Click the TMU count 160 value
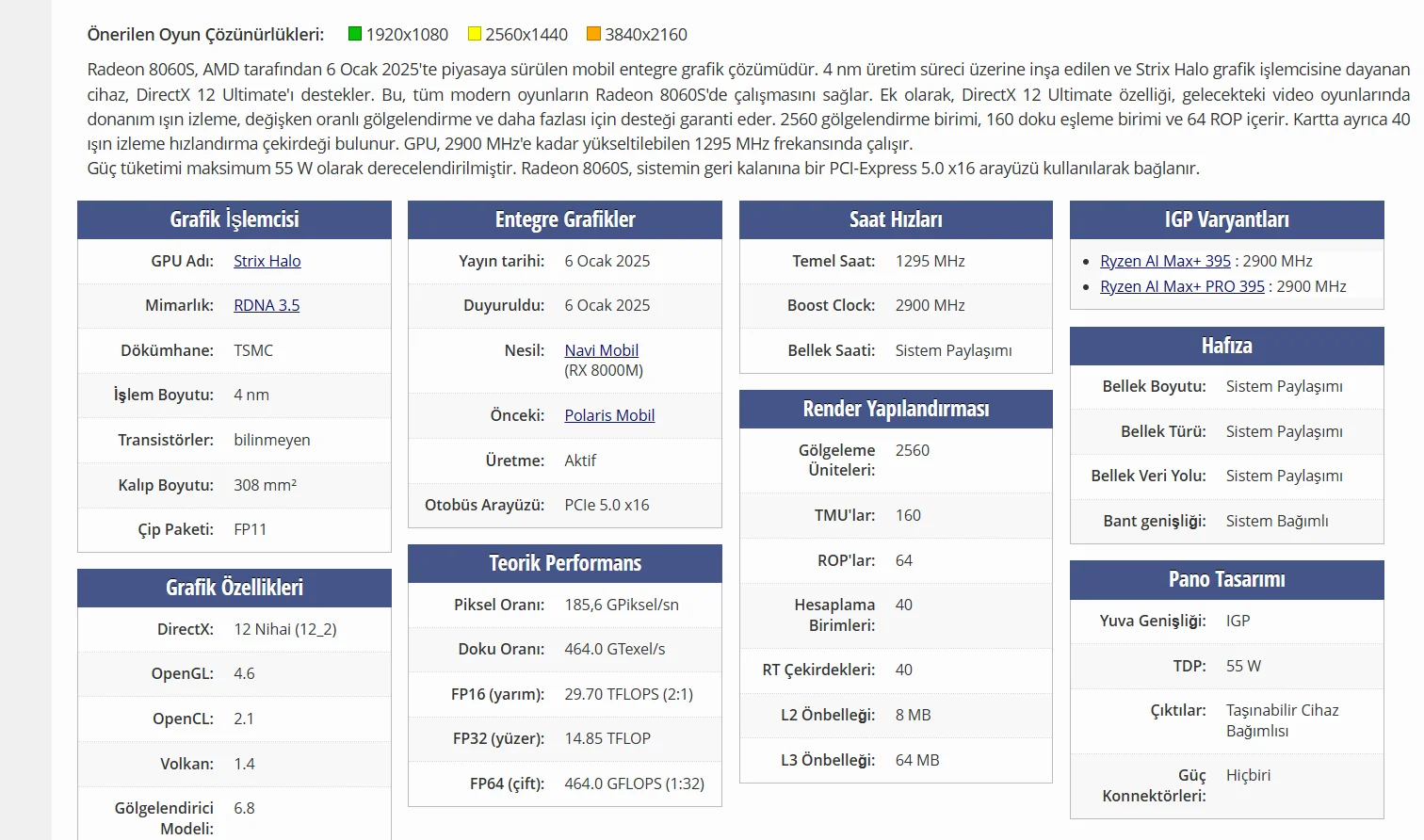Image resolution: width=1424 pixels, height=840 pixels. (x=909, y=515)
